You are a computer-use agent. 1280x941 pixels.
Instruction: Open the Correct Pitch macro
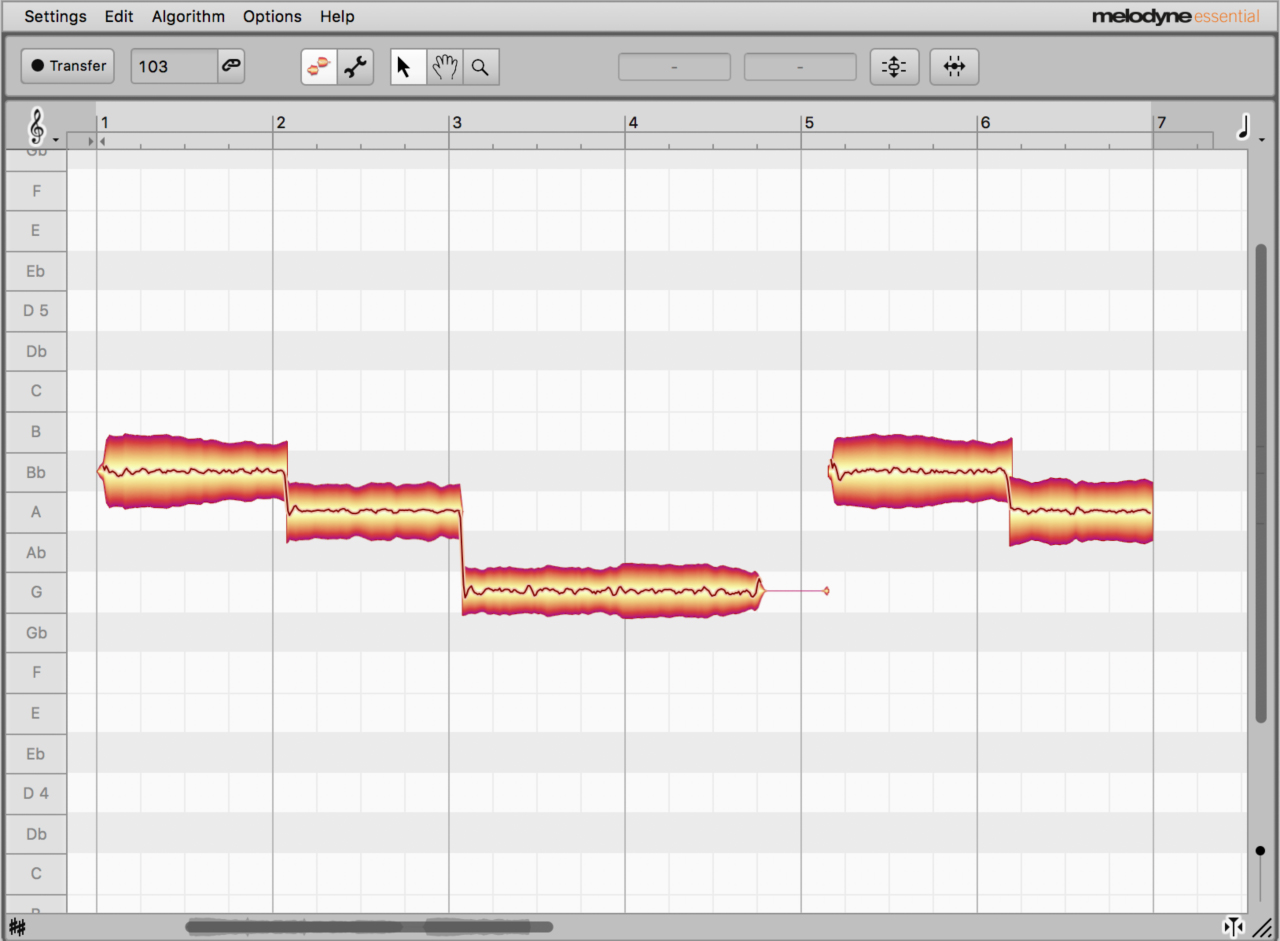[894, 67]
